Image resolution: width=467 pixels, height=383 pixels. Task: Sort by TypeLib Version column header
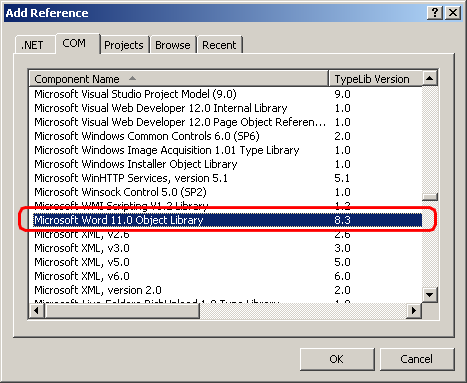[375, 79]
